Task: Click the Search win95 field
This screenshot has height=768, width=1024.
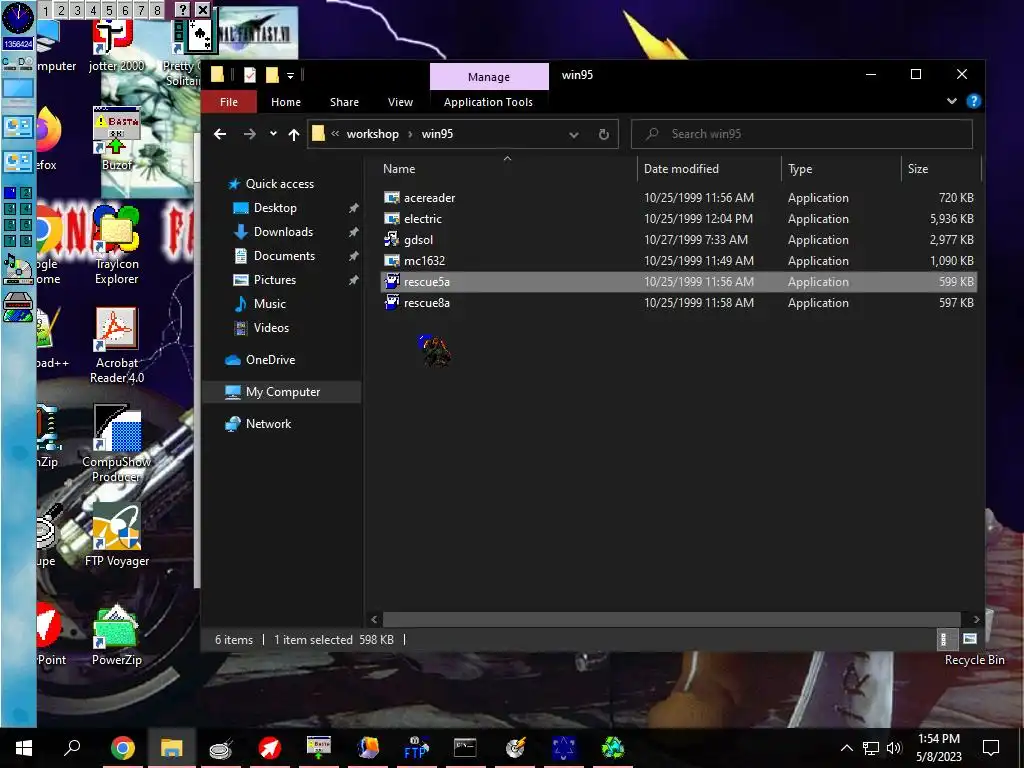Action: coord(802,134)
